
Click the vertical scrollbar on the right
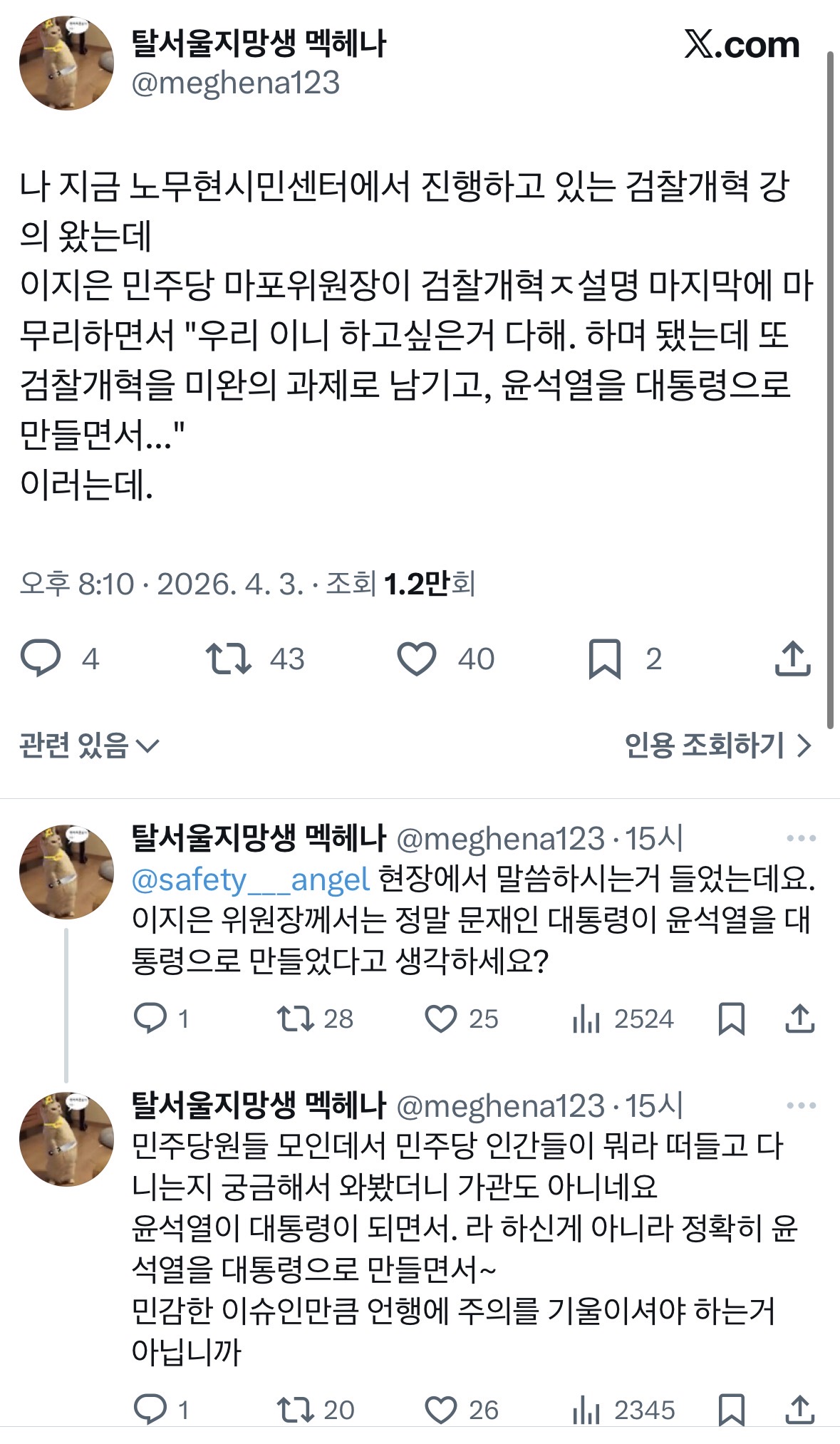point(830,385)
